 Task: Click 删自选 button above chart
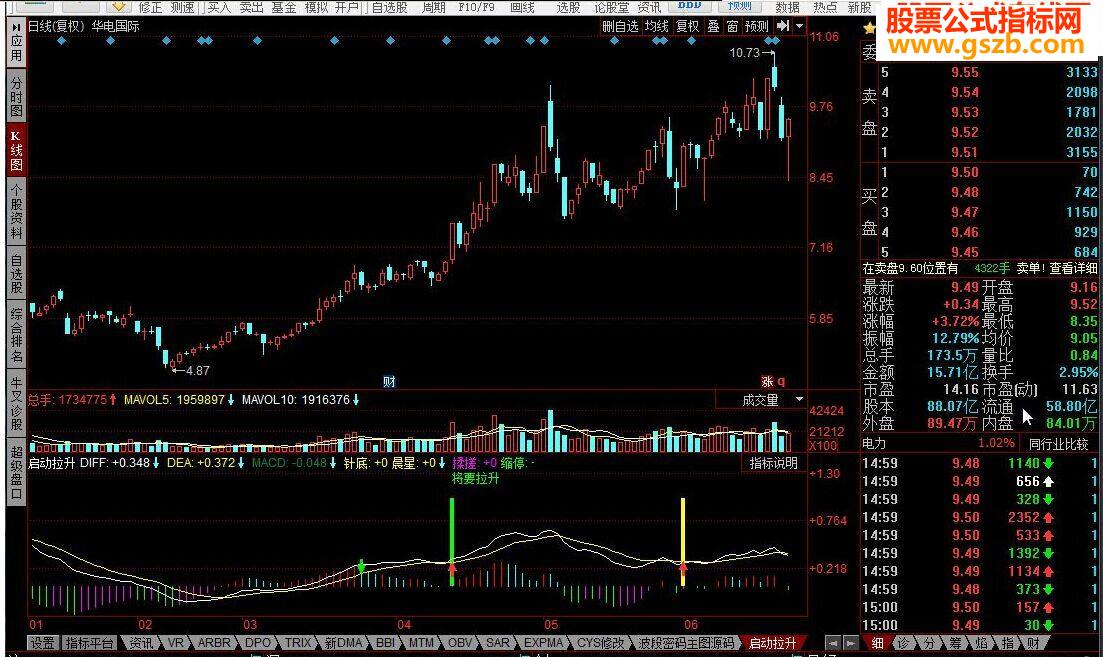click(620, 26)
